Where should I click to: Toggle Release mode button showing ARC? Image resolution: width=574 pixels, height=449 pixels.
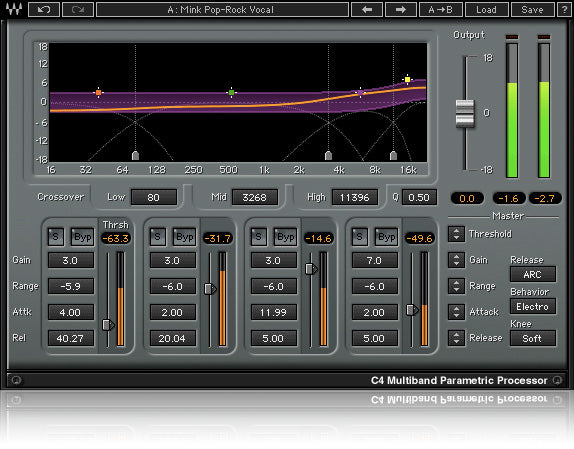pyautogui.click(x=533, y=274)
